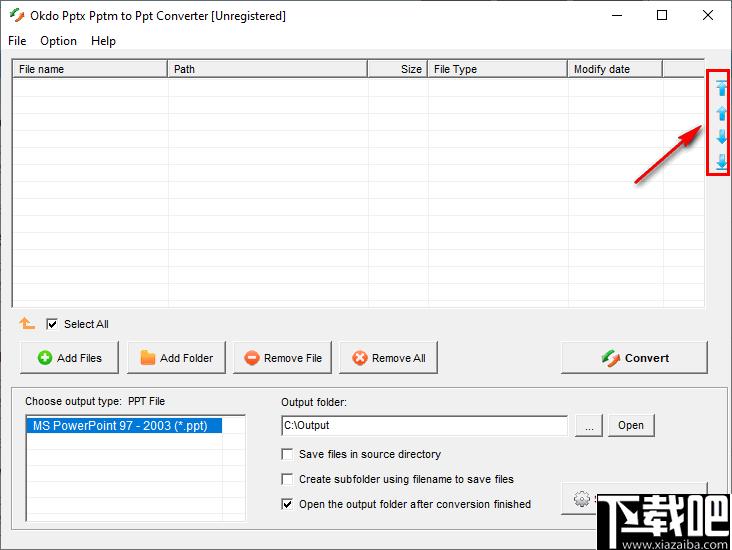Enable Create subfolder using filename option
This screenshot has height=550, width=732.
point(287,479)
